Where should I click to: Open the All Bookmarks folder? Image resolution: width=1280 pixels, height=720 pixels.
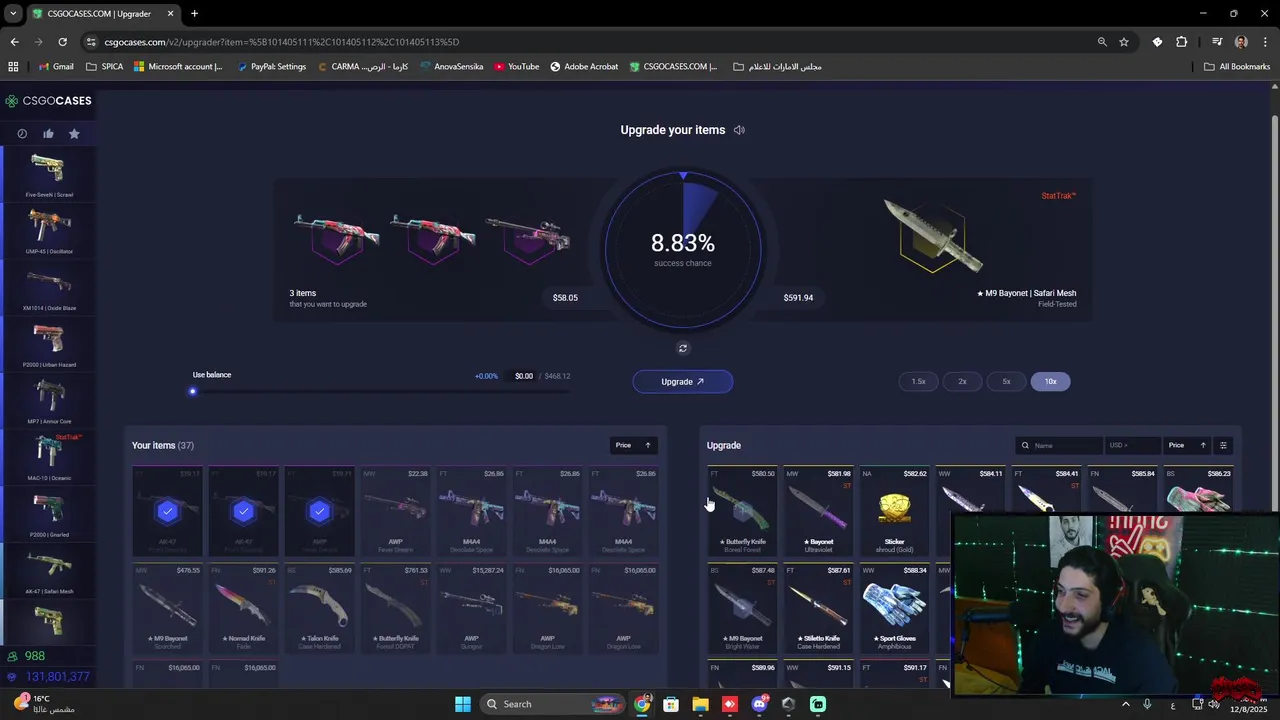click(x=1237, y=67)
